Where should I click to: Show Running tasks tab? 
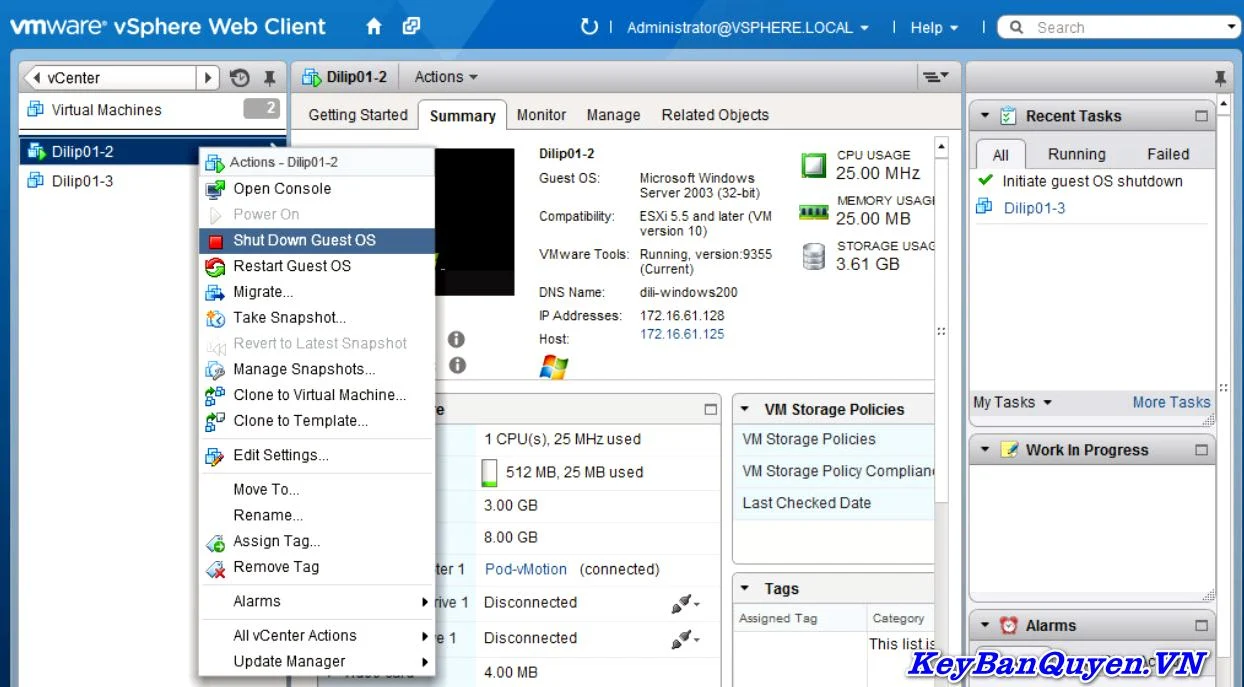pos(1077,154)
